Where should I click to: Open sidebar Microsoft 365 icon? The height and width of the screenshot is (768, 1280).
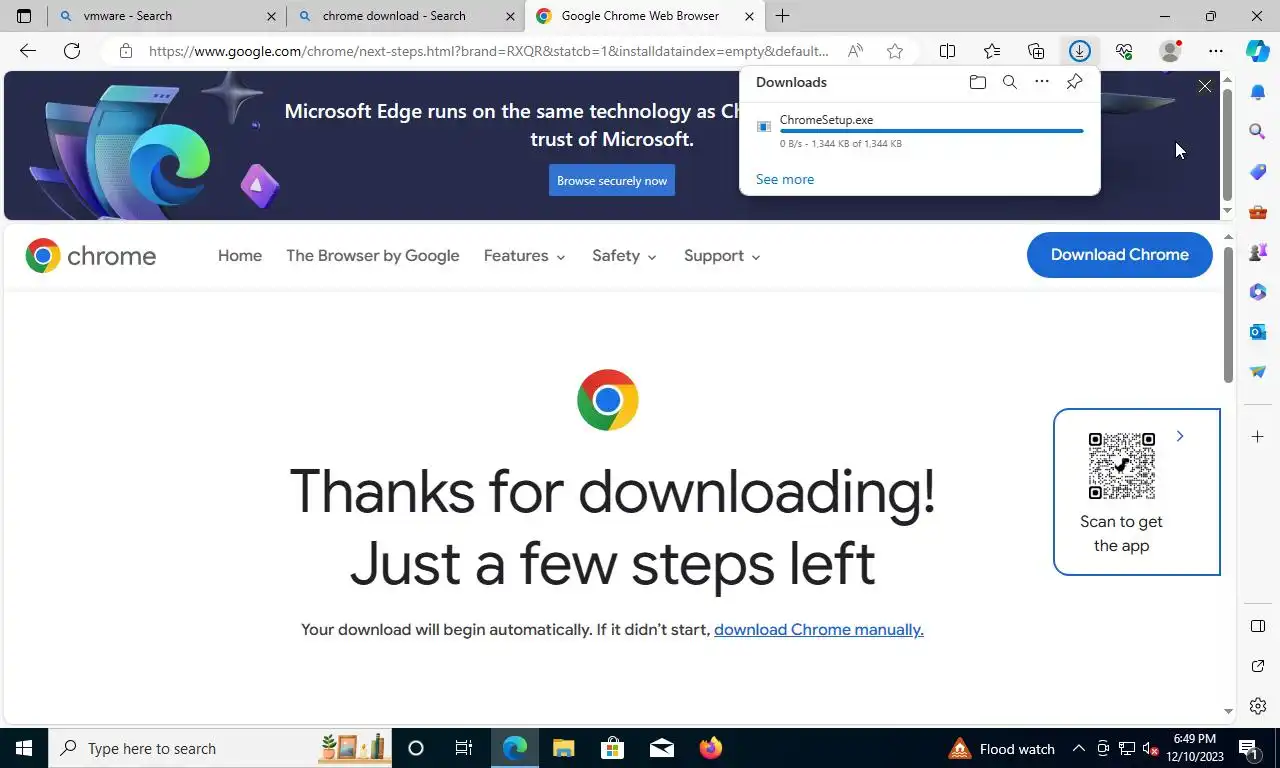point(1258,291)
